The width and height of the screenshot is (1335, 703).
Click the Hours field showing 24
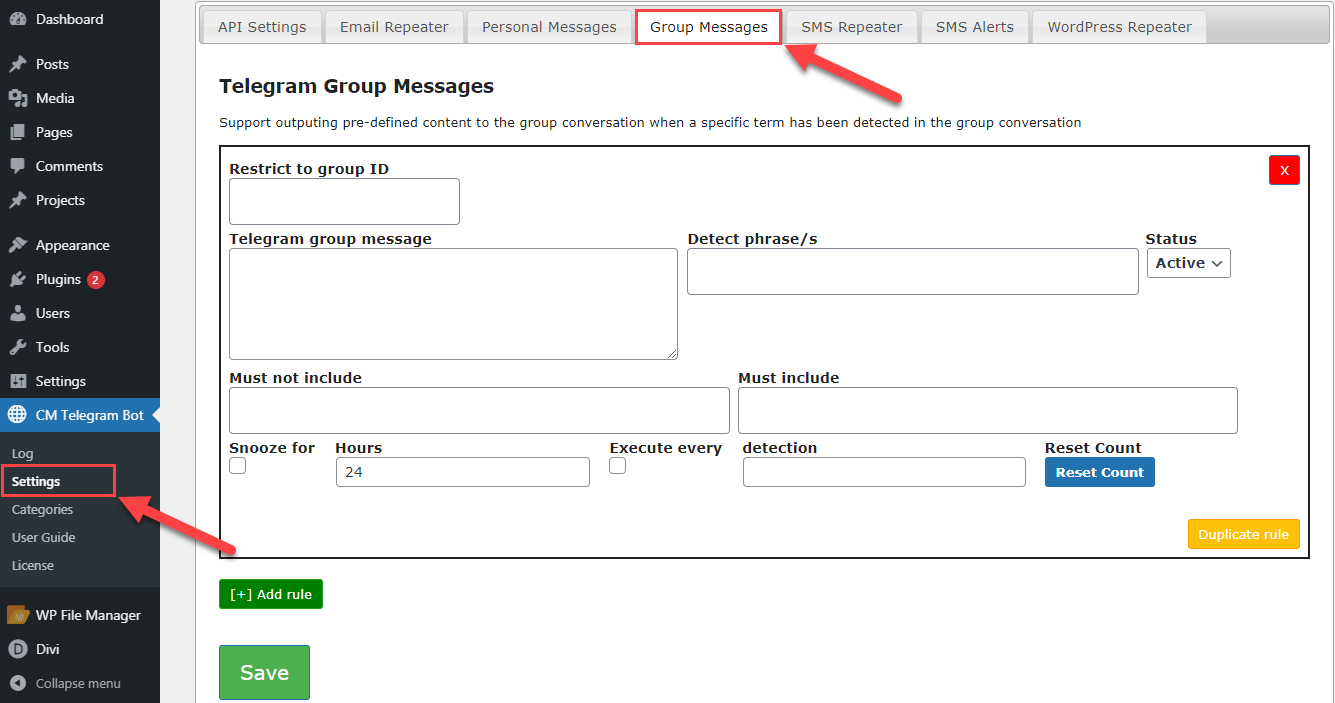[463, 472]
